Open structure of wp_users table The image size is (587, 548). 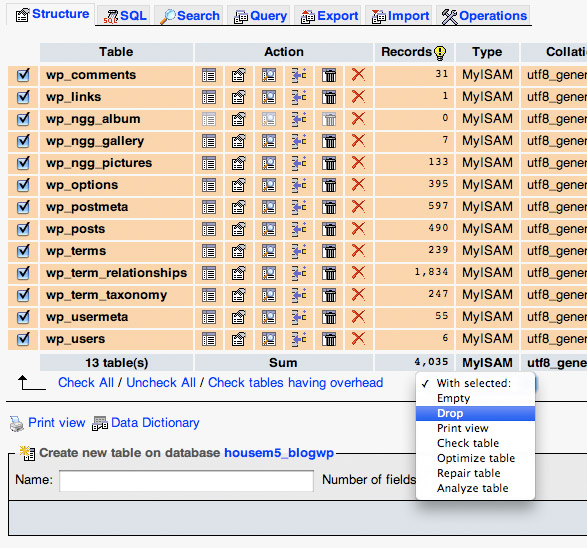(x=238, y=339)
